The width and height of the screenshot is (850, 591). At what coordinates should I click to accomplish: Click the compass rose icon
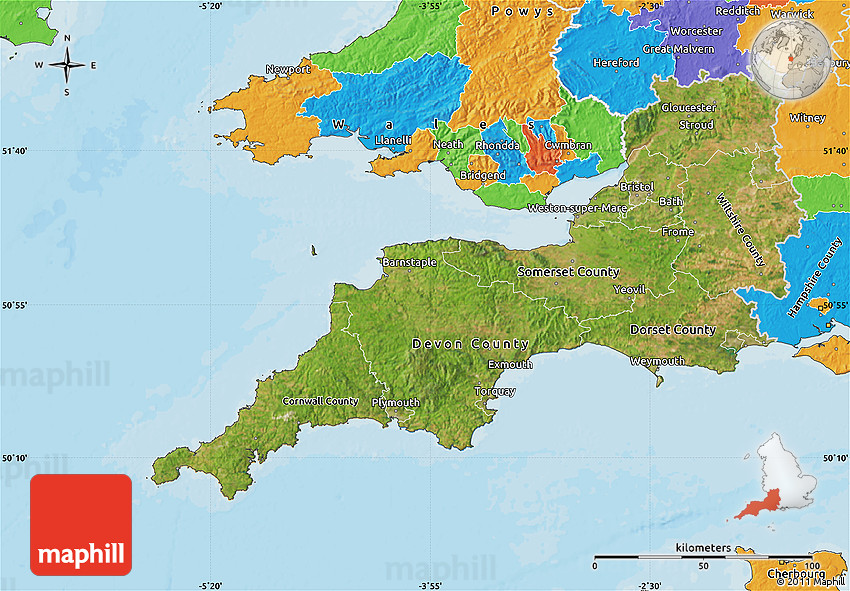pyautogui.click(x=67, y=66)
